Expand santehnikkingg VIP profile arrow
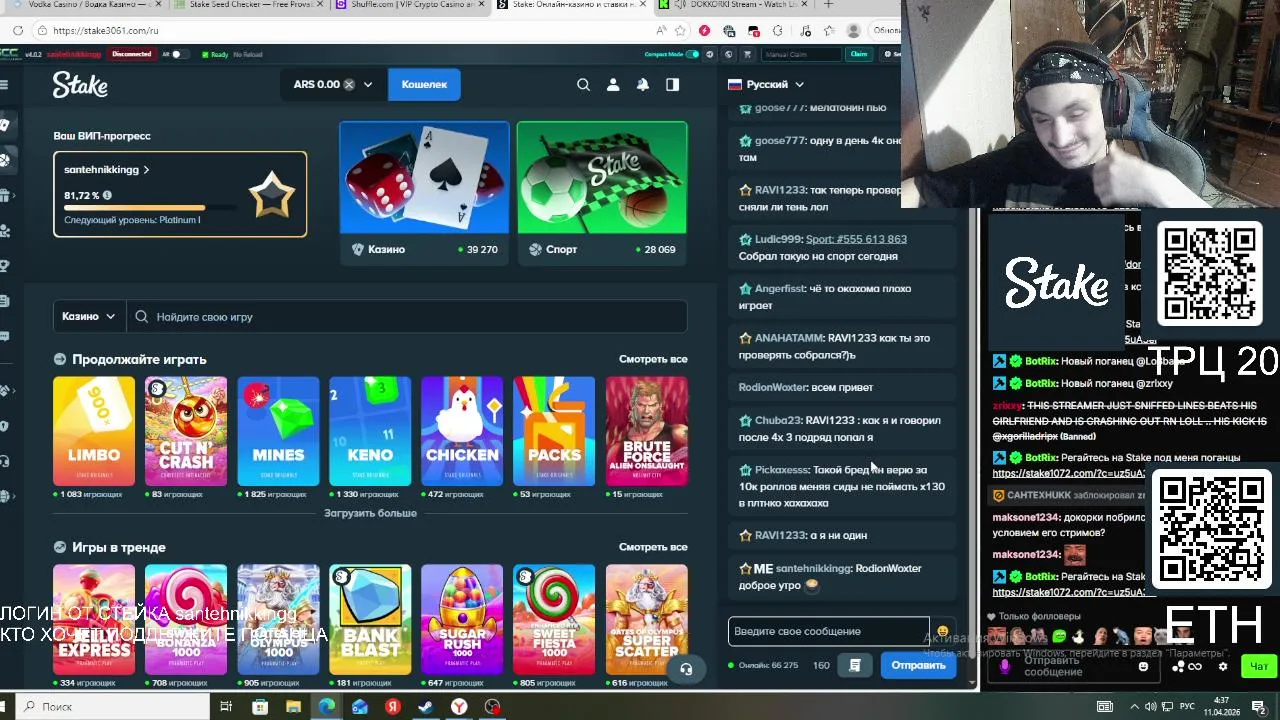 (x=146, y=170)
